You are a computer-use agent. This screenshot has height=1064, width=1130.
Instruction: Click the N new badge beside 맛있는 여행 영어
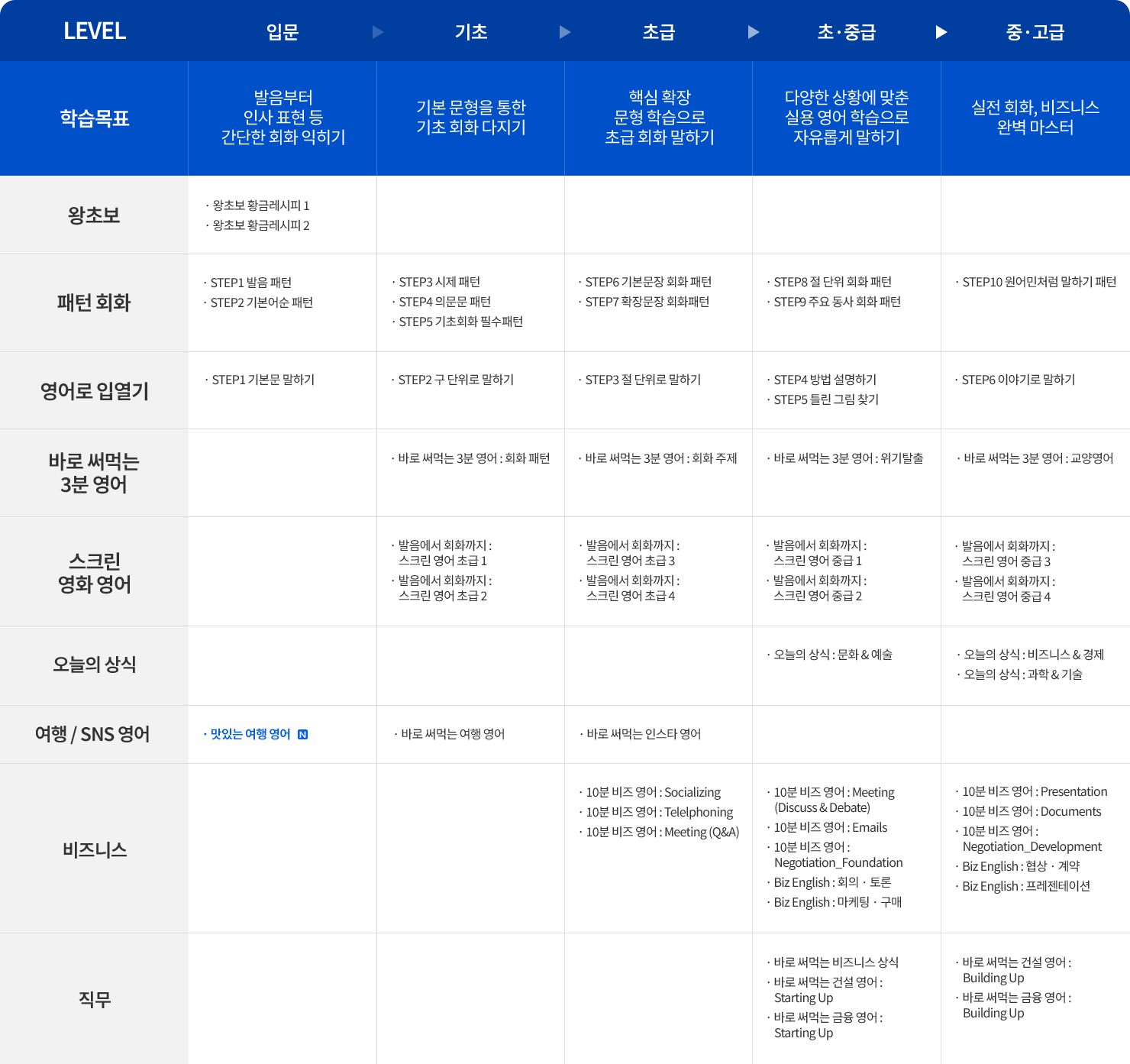303,735
